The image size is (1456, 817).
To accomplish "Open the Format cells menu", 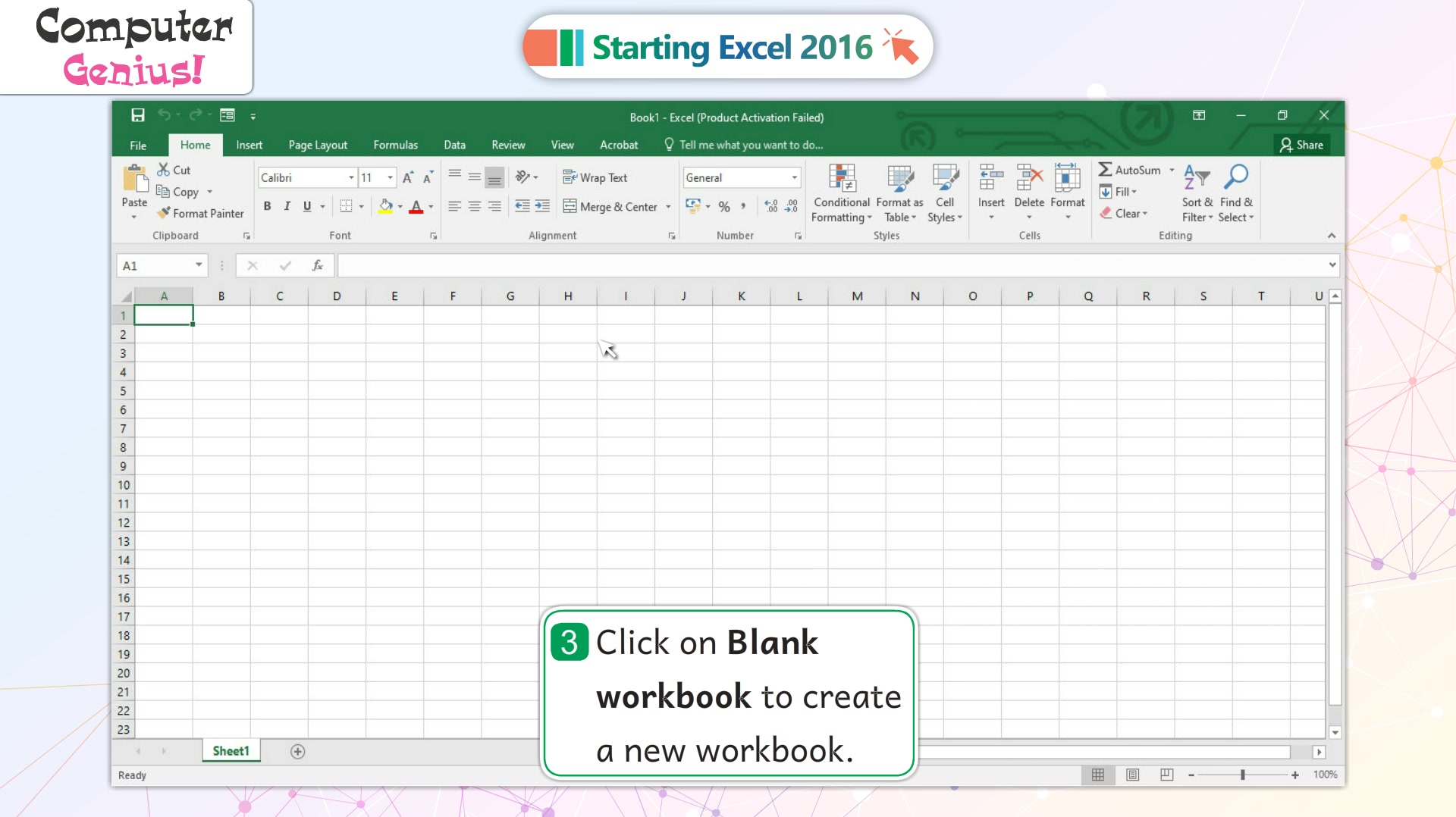I will click(1068, 194).
